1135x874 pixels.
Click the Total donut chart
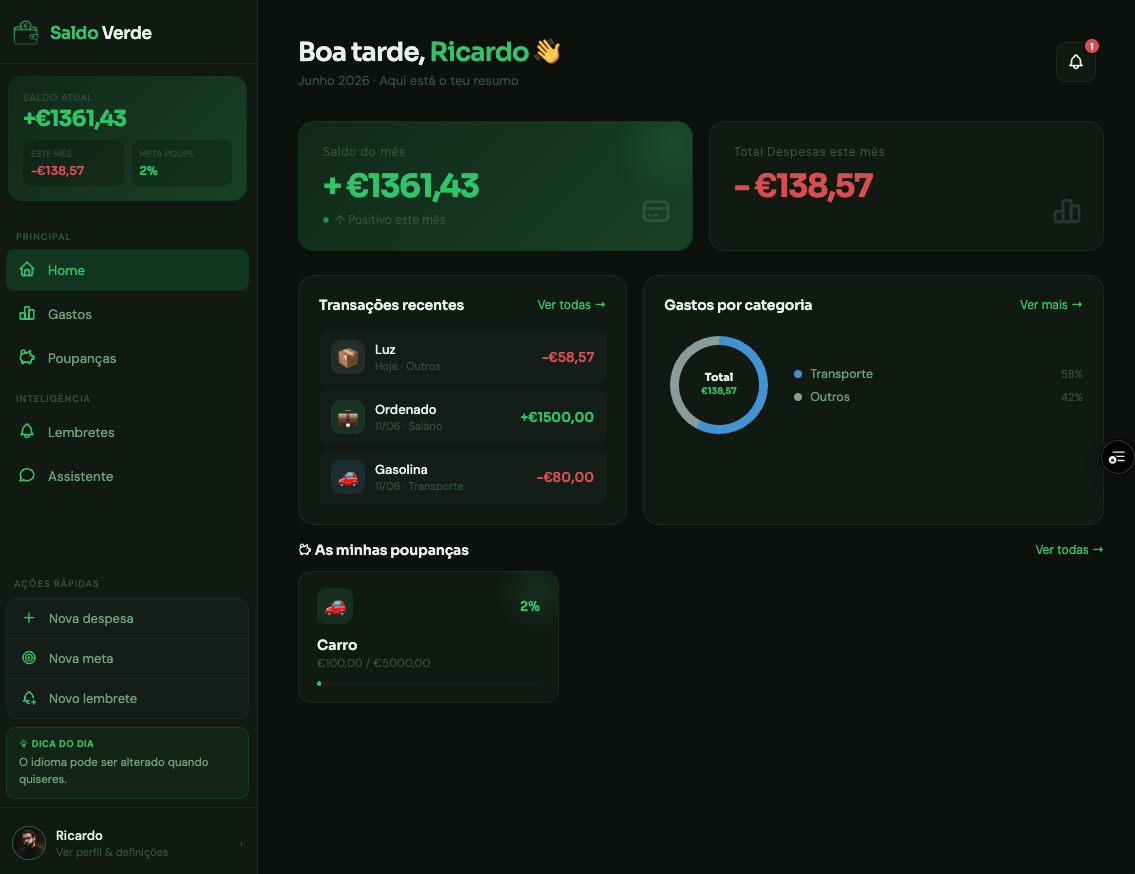click(719, 385)
